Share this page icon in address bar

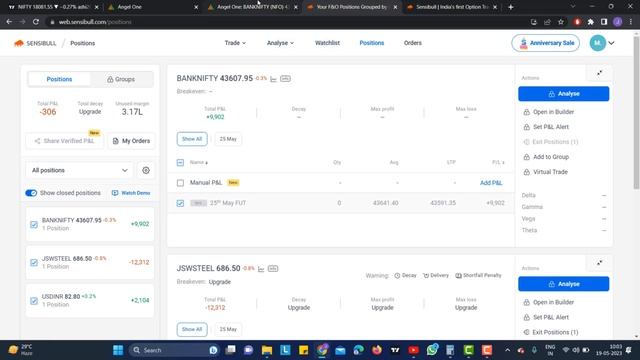click(x=547, y=22)
